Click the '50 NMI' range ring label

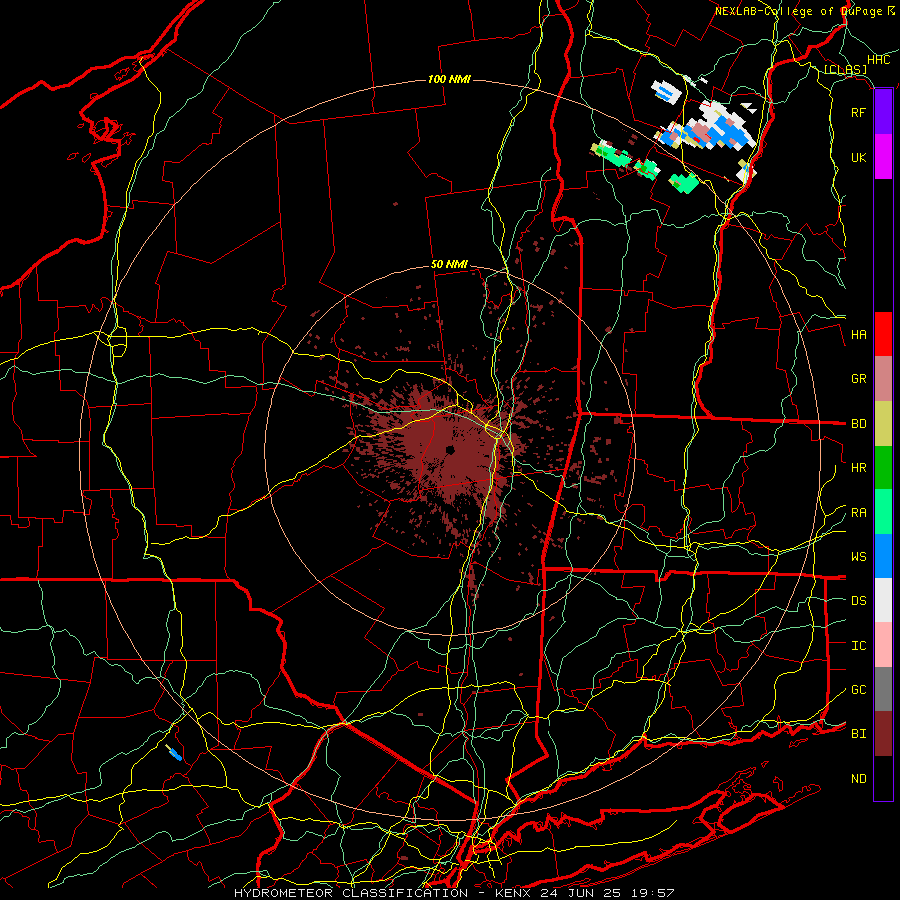449,265
